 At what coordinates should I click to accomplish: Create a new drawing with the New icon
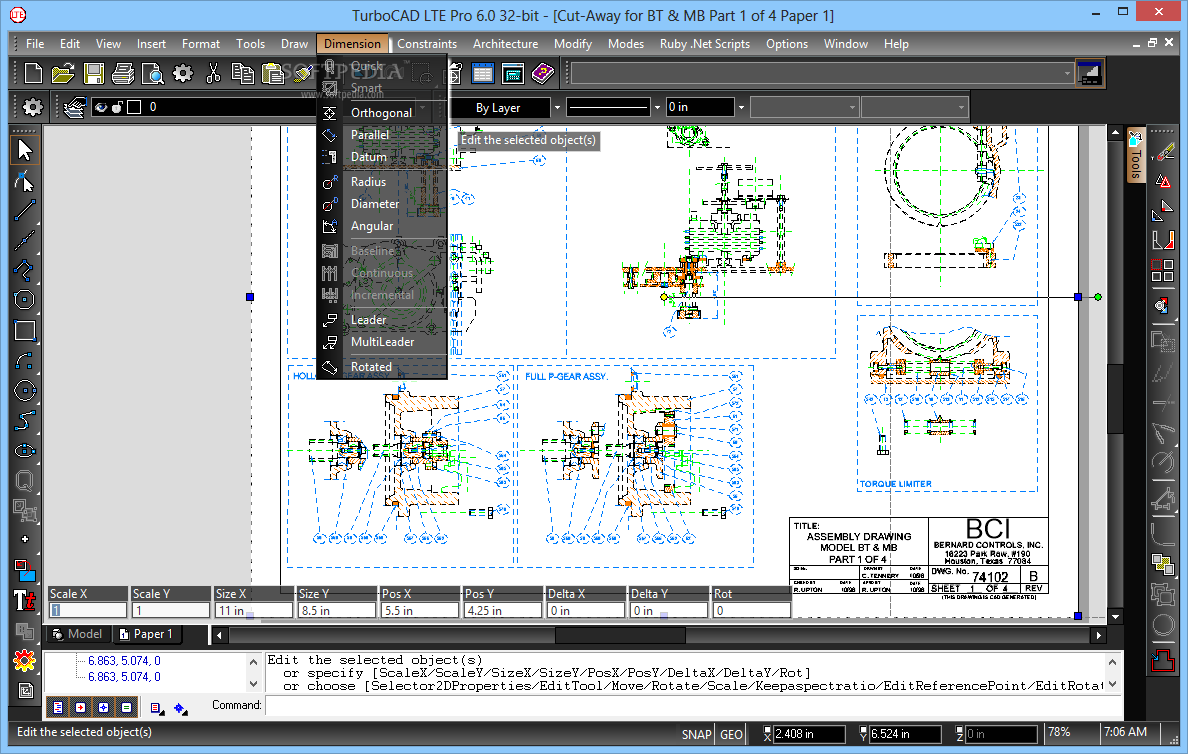tap(33, 74)
